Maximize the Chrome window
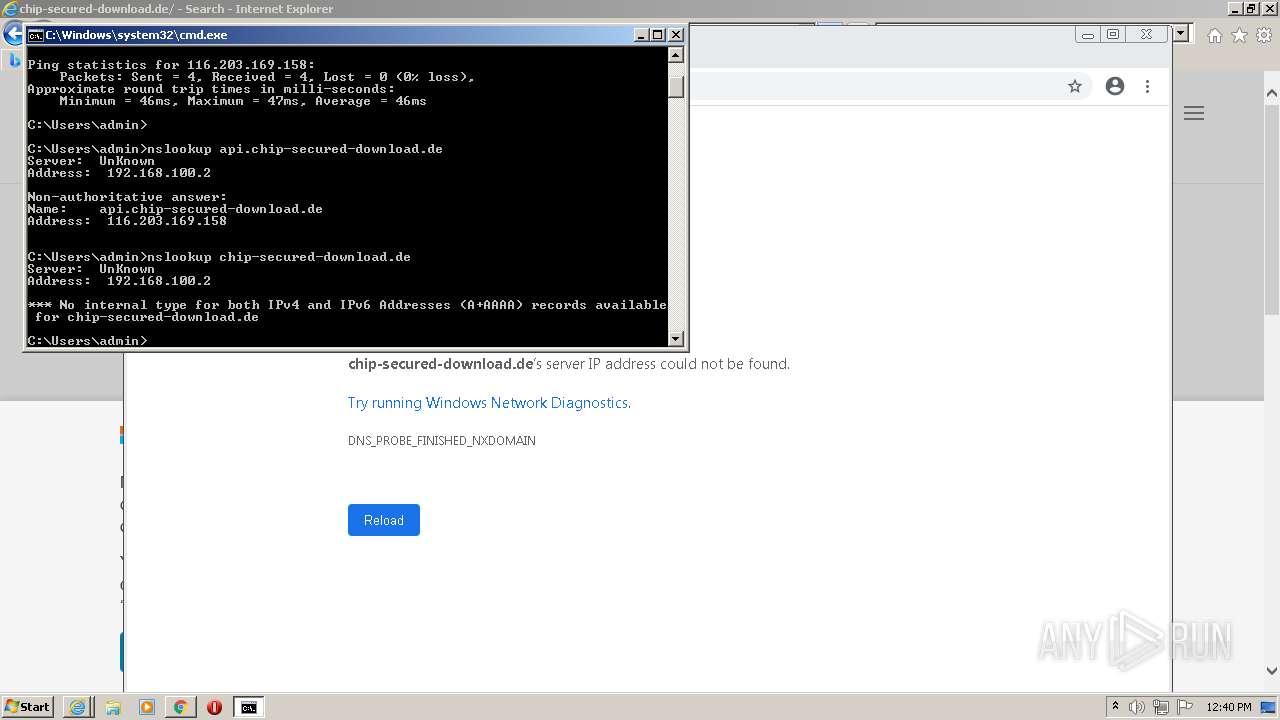The width and height of the screenshot is (1280, 720). (1113, 34)
